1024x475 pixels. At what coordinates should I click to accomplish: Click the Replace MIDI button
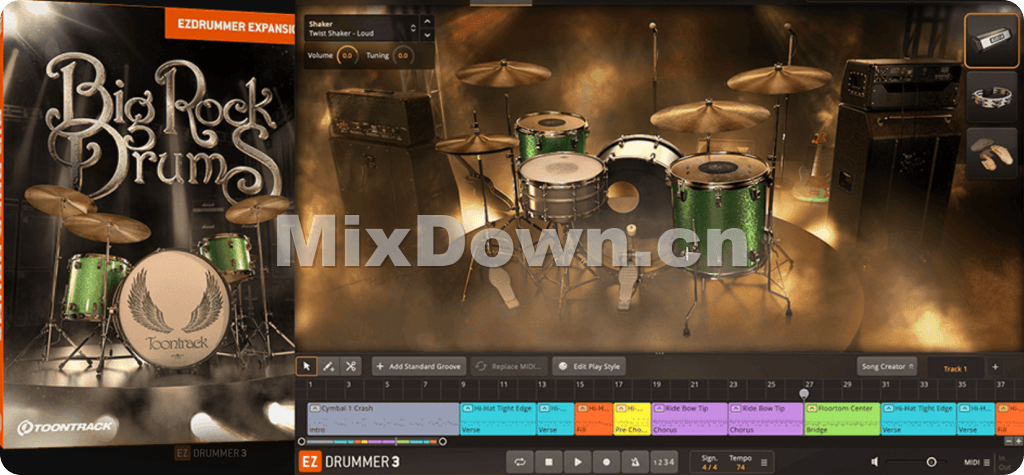(509, 367)
